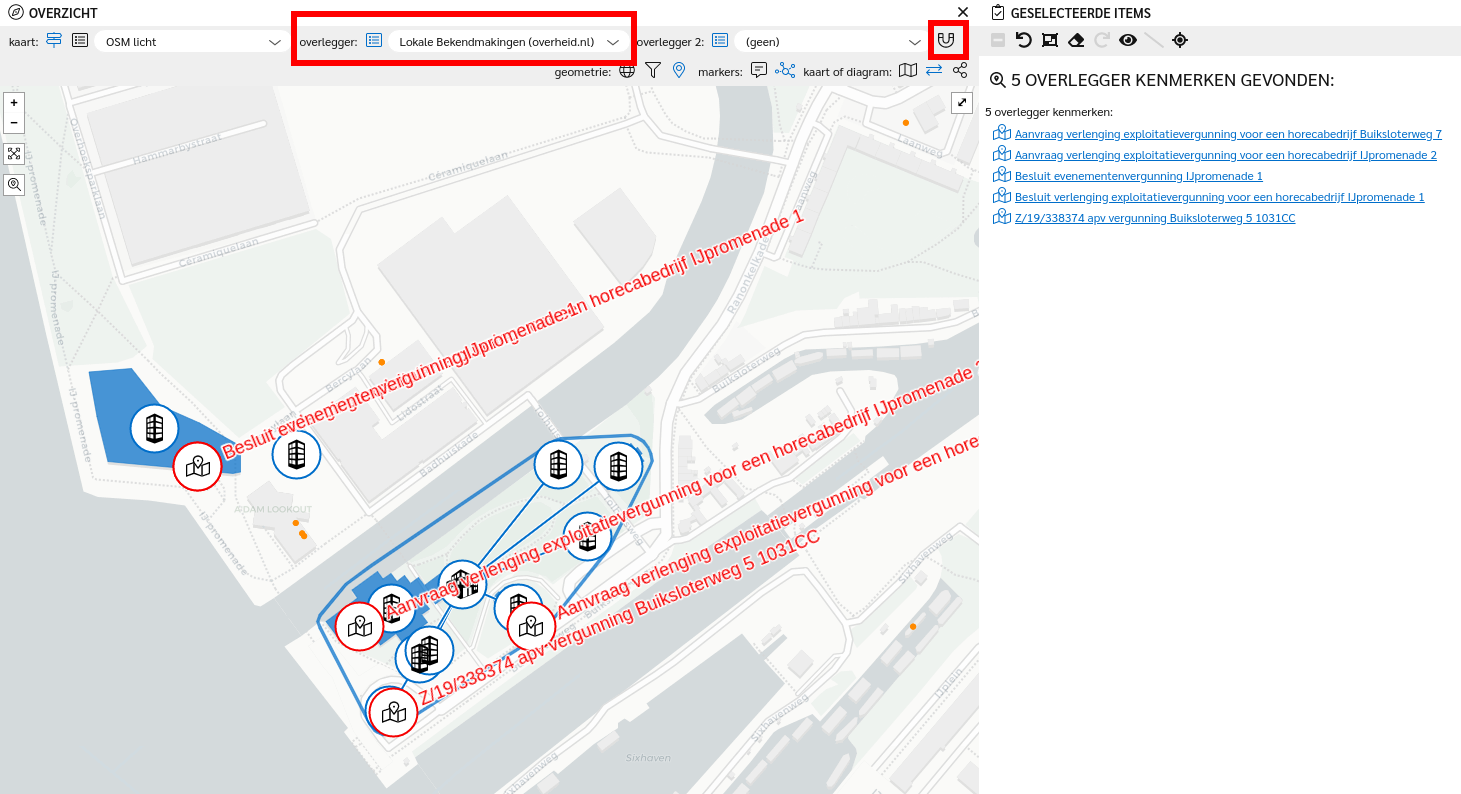Image resolution: width=1461 pixels, height=794 pixels.
Task: Click the crosshair locate icon
Action: coord(1180,40)
